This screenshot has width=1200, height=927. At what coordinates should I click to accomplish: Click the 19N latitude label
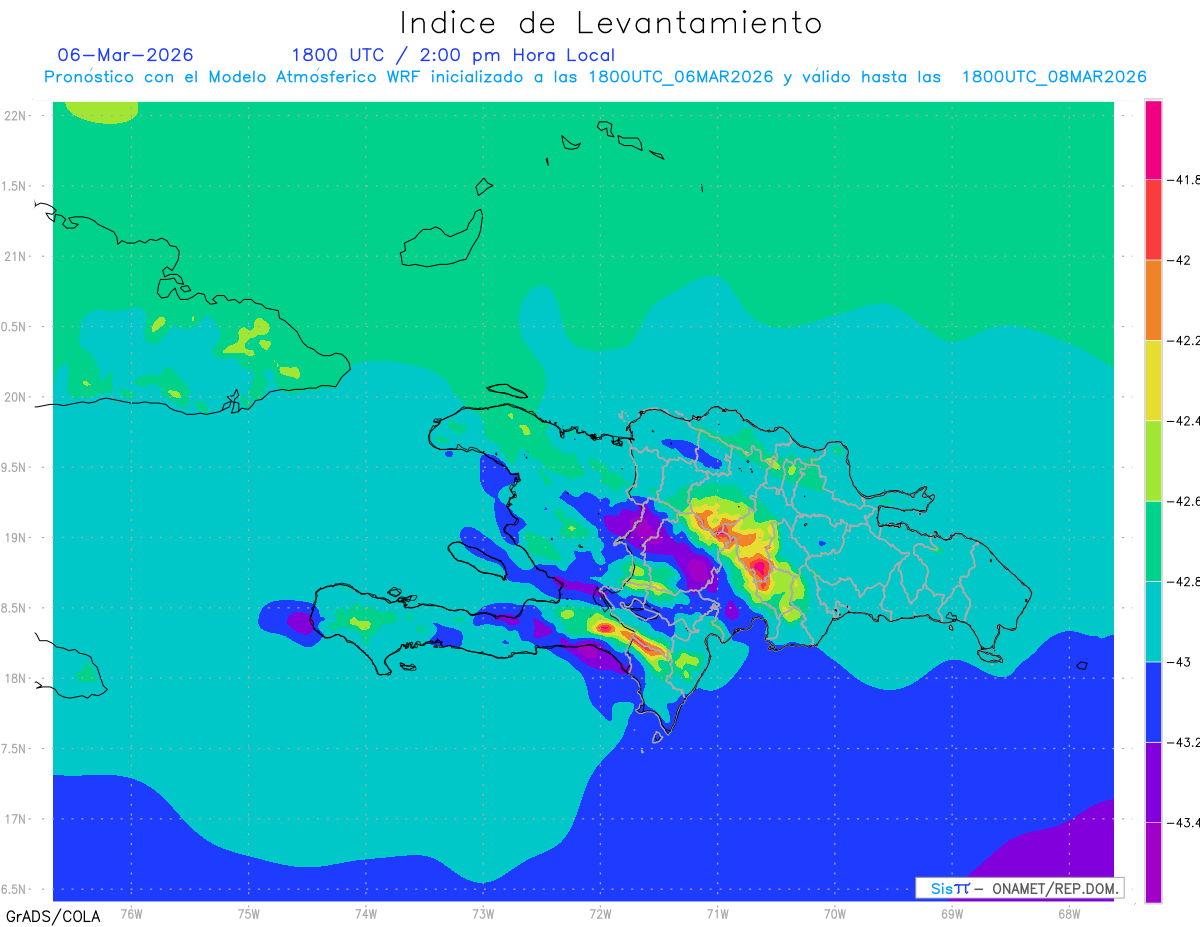pyautogui.click(x=17, y=538)
